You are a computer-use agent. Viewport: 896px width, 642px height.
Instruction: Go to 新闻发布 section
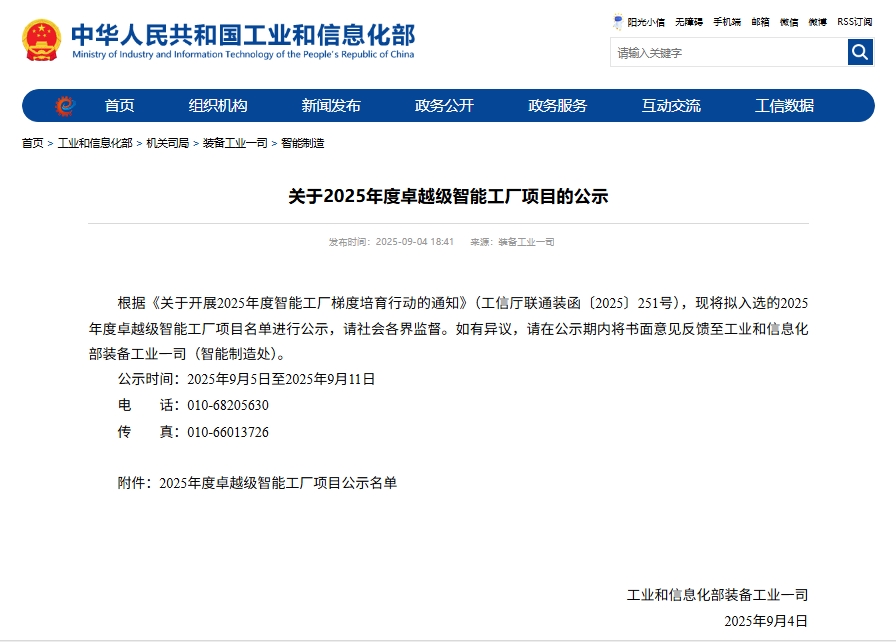point(331,106)
